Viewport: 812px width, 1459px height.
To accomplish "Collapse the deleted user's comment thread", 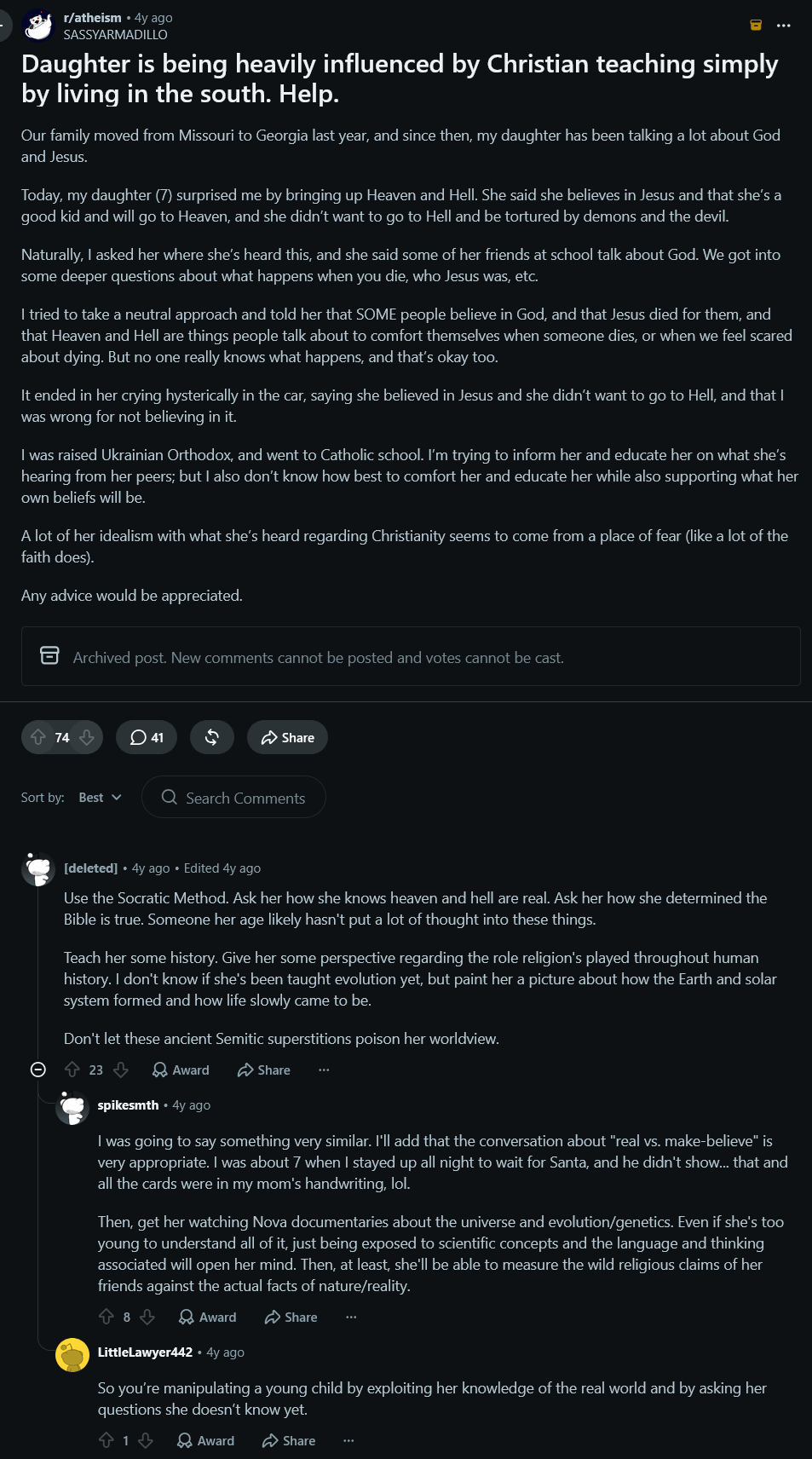I will click(x=38, y=1070).
